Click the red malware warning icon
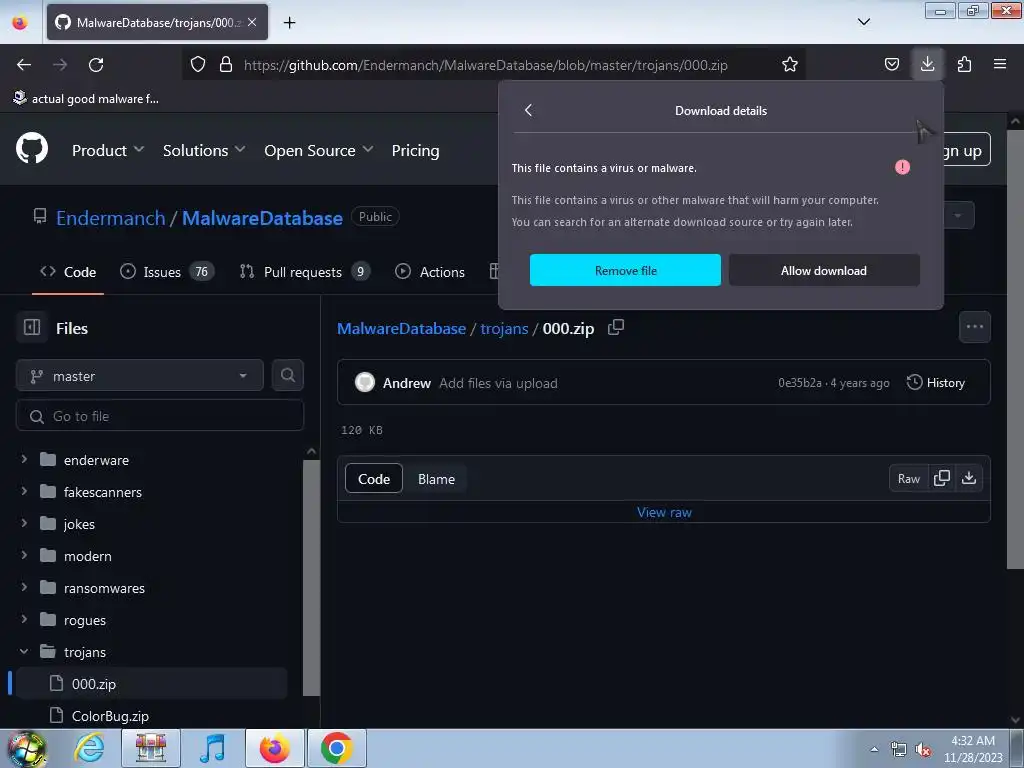Image resolution: width=1024 pixels, height=768 pixels. tap(902, 167)
